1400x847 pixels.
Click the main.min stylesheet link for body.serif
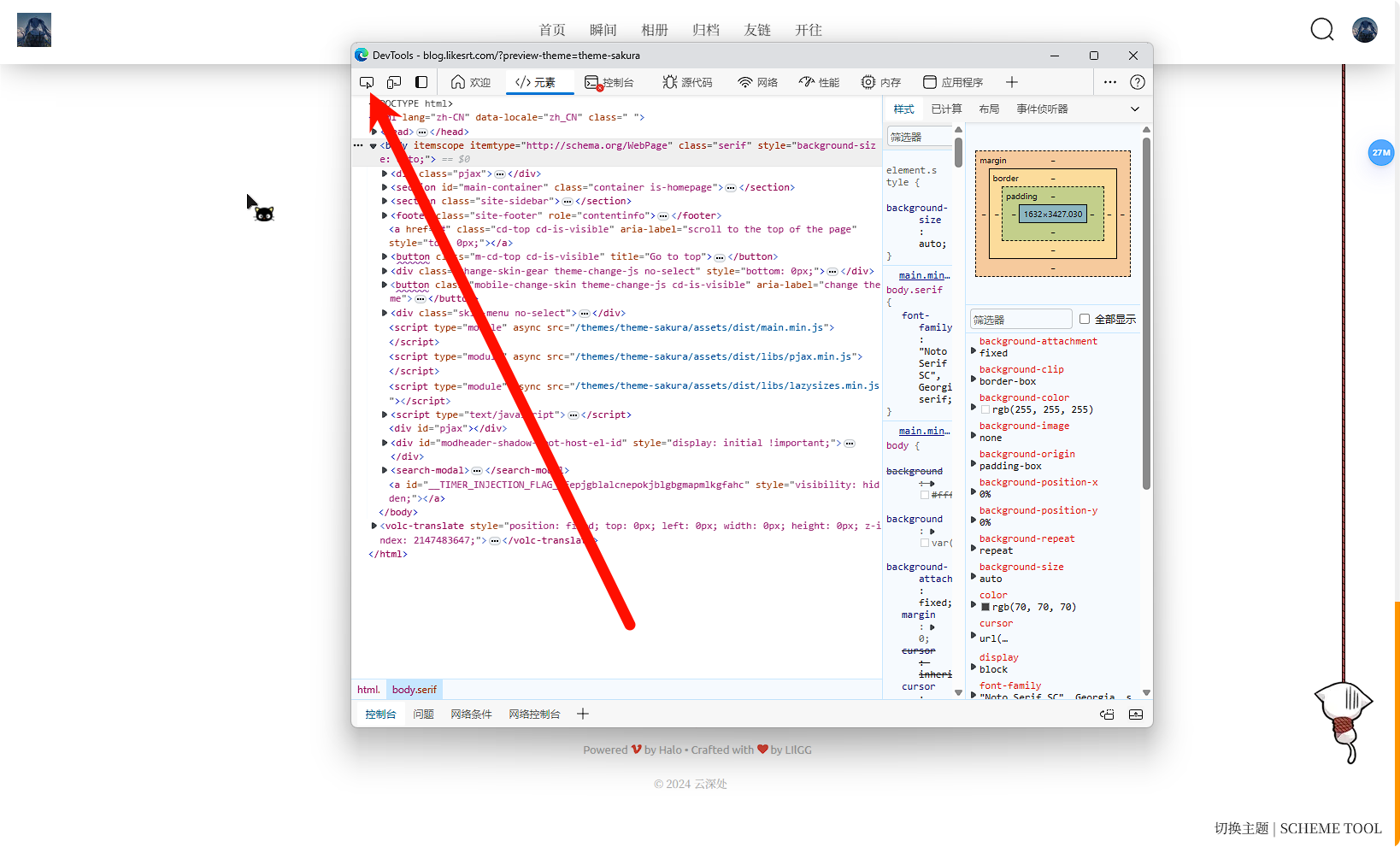pos(924,275)
